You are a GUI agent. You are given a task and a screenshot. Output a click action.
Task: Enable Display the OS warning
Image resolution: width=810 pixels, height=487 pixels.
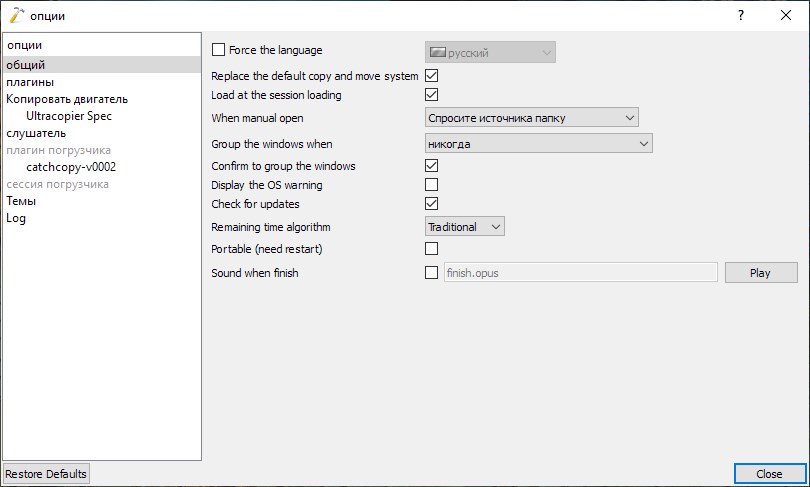tap(432, 185)
